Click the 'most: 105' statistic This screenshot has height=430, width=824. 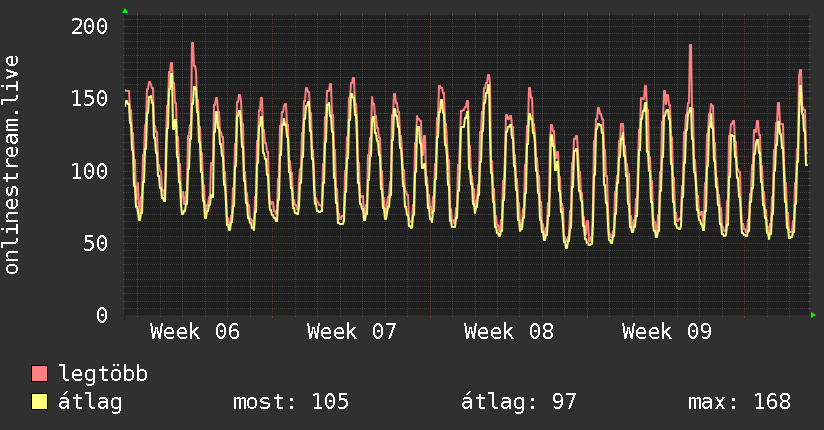click(x=291, y=402)
